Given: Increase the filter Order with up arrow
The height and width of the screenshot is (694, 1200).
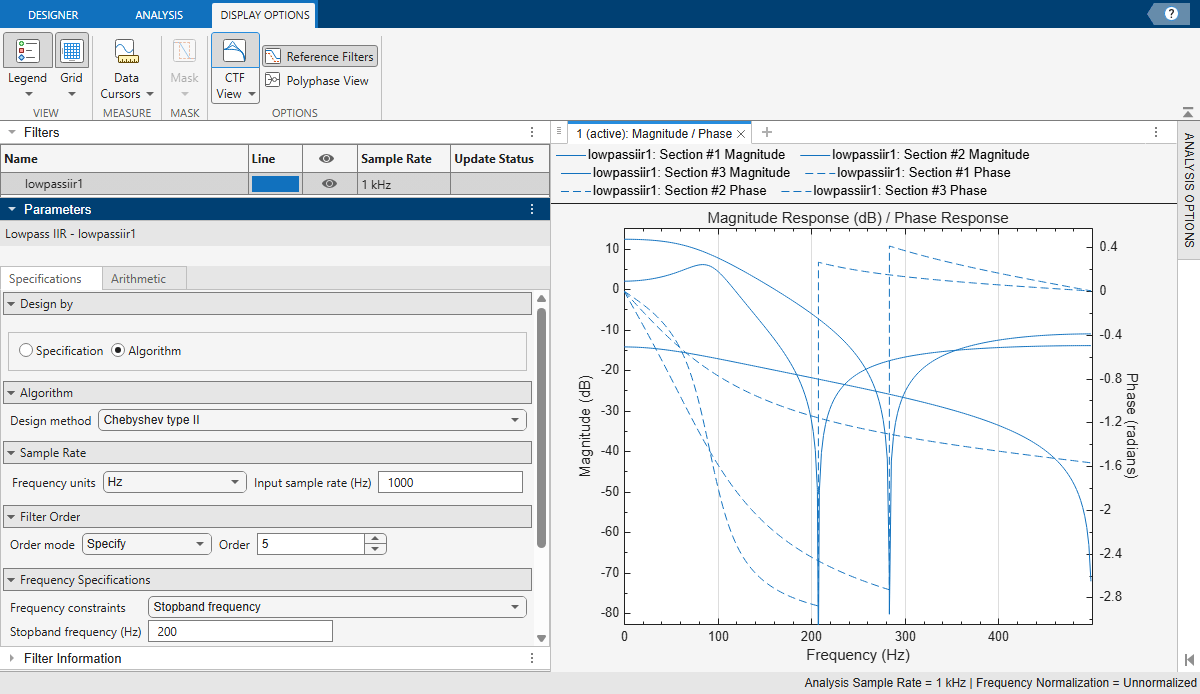Looking at the screenshot, I should click(375, 539).
